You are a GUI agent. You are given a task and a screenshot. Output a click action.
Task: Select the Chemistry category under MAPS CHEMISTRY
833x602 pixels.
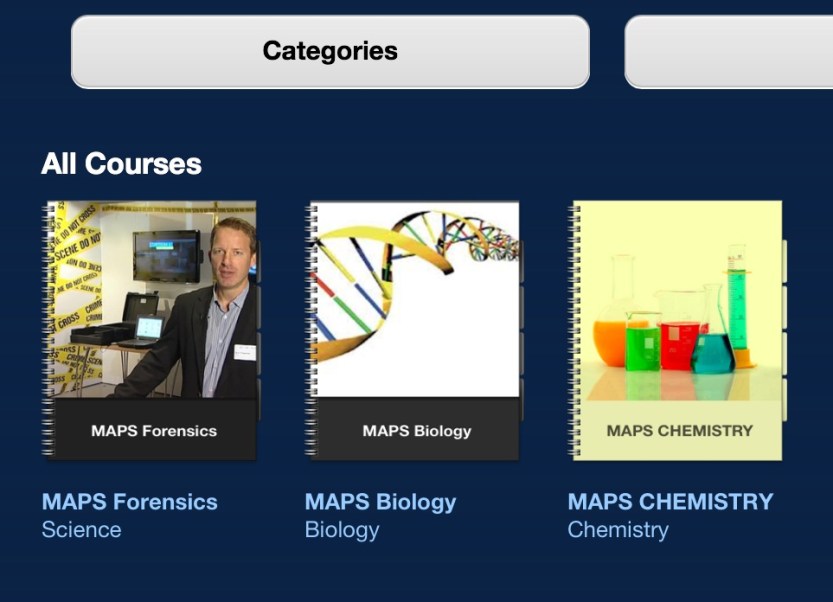618,530
